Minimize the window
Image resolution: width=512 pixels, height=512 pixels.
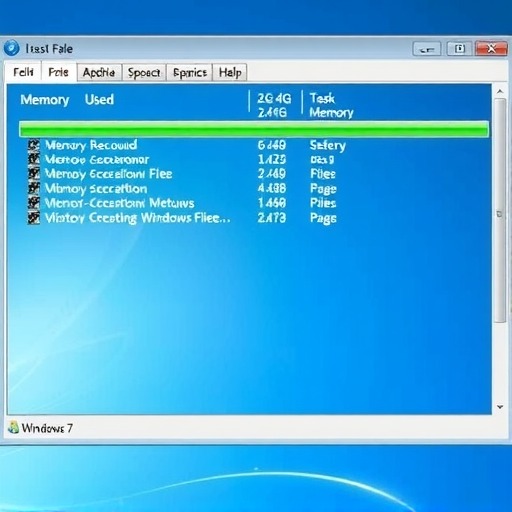tap(427, 49)
